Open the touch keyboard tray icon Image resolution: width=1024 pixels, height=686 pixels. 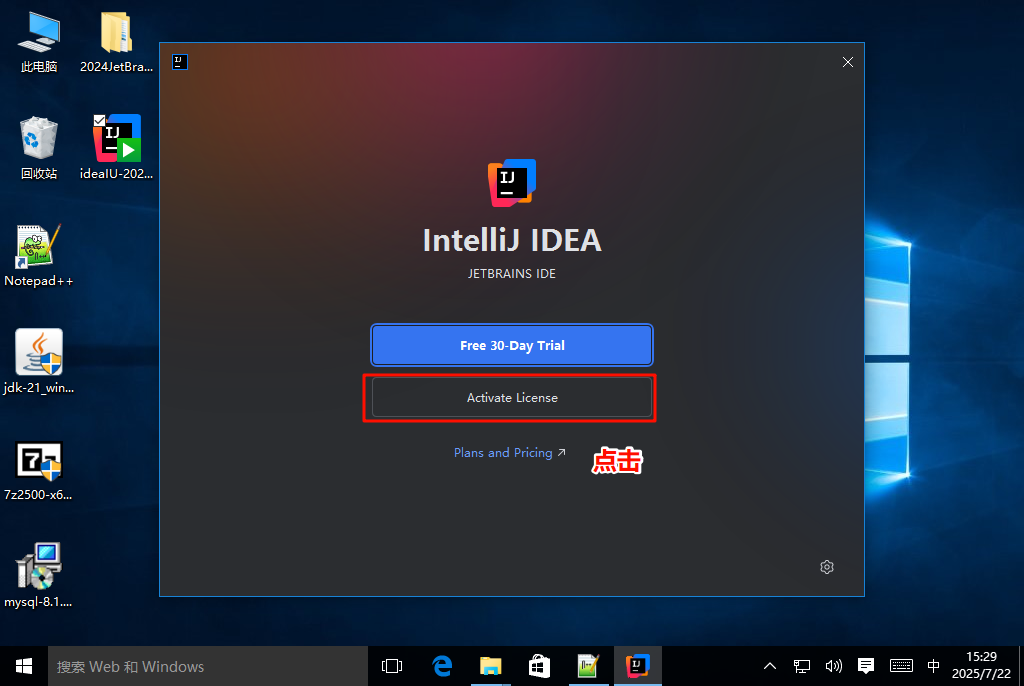901,666
